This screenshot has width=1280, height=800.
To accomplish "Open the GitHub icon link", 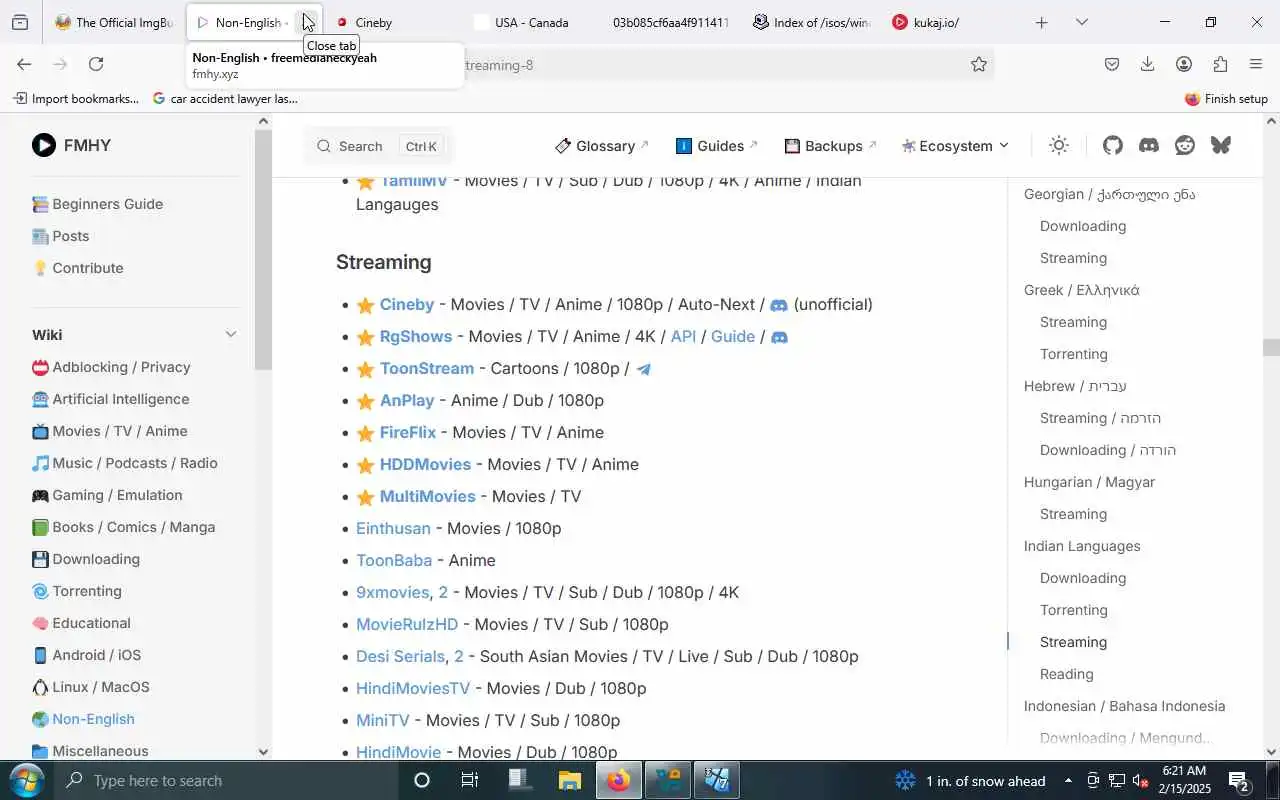I will click(1113, 145).
